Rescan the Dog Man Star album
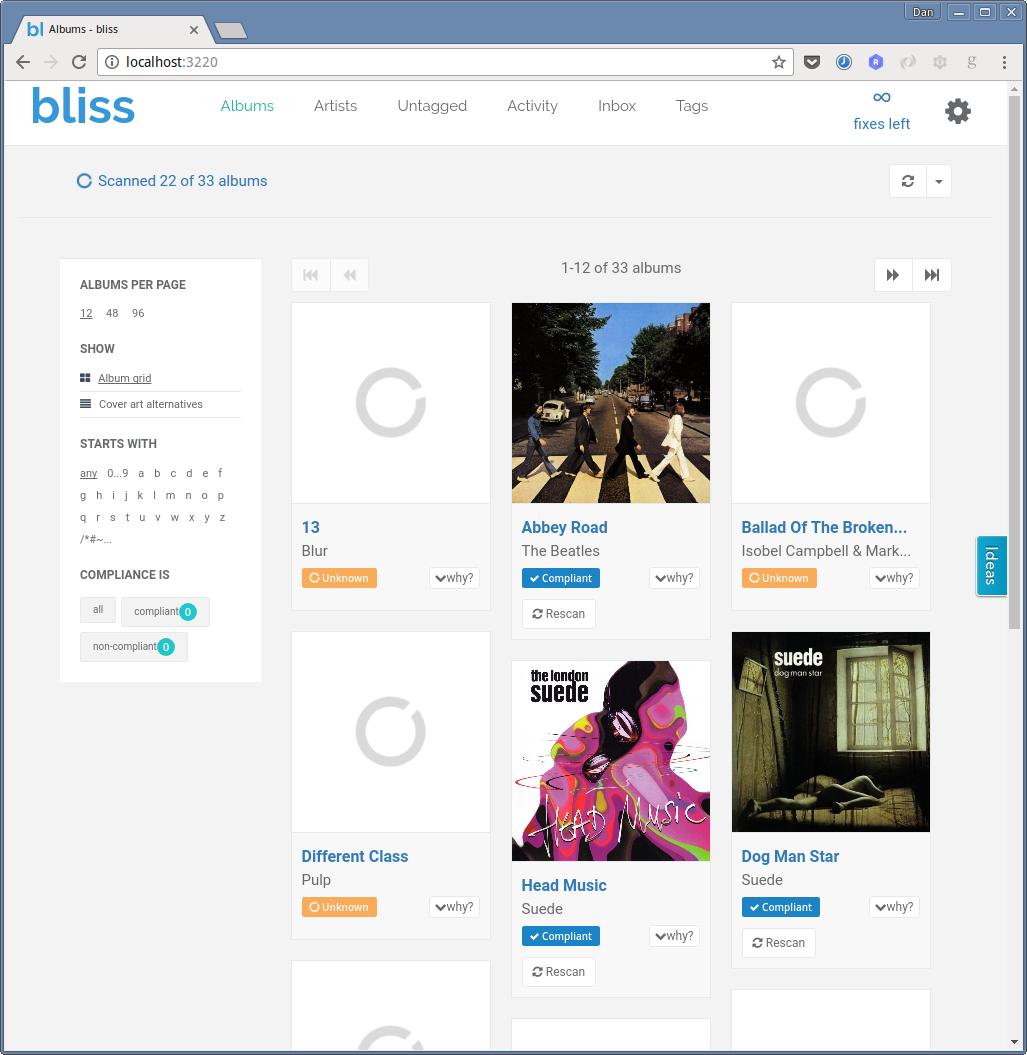This screenshot has width=1027, height=1055. click(x=779, y=943)
